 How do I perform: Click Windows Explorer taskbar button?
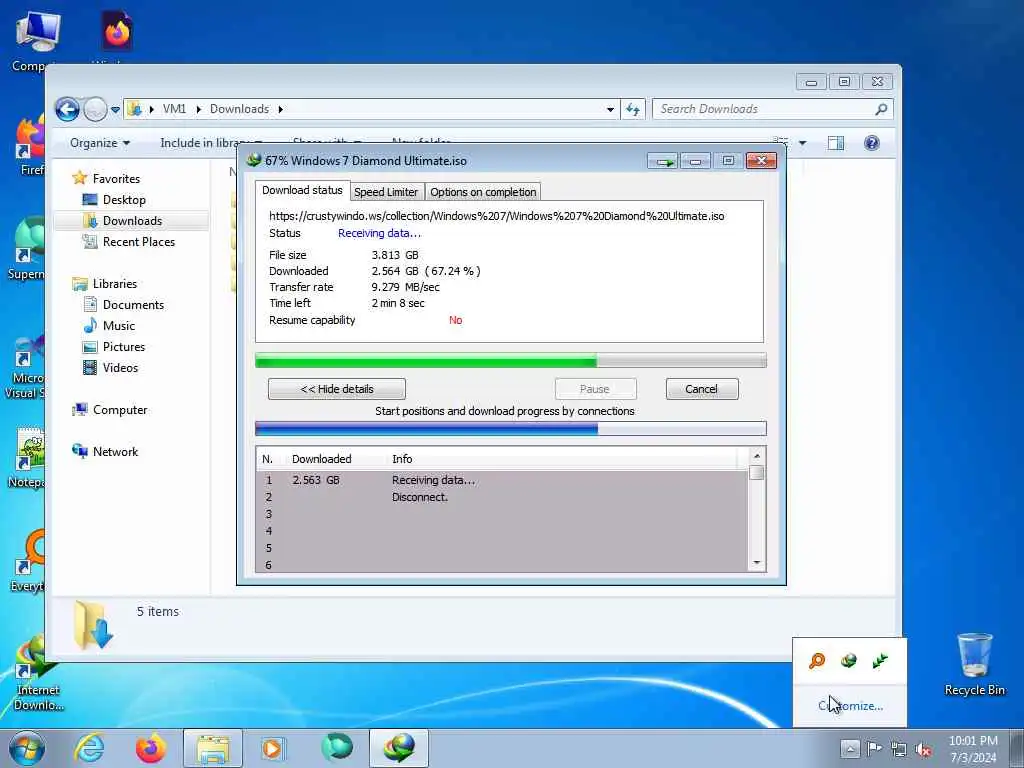[x=213, y=748]
